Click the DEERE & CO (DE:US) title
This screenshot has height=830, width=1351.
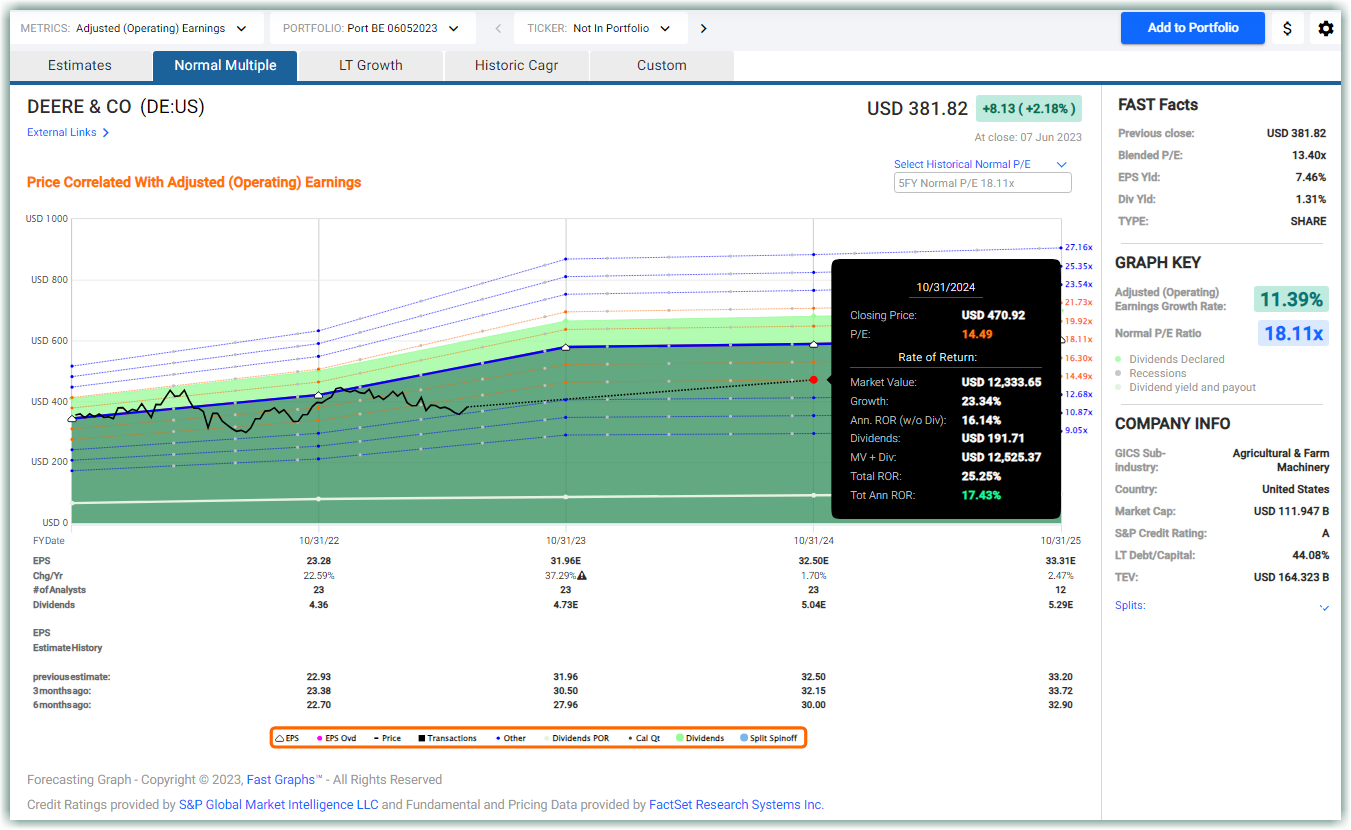116,107
